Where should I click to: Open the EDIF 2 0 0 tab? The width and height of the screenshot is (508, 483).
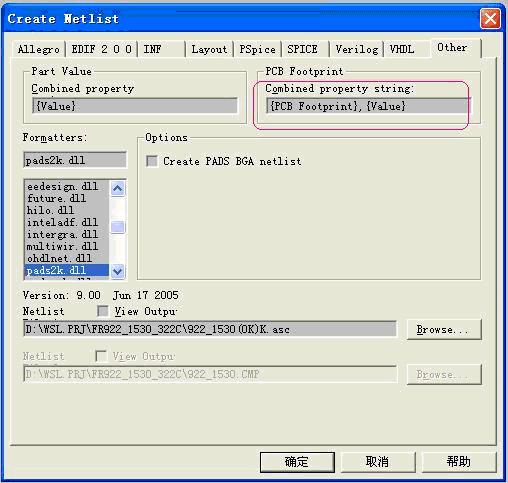tap(101, 49)
